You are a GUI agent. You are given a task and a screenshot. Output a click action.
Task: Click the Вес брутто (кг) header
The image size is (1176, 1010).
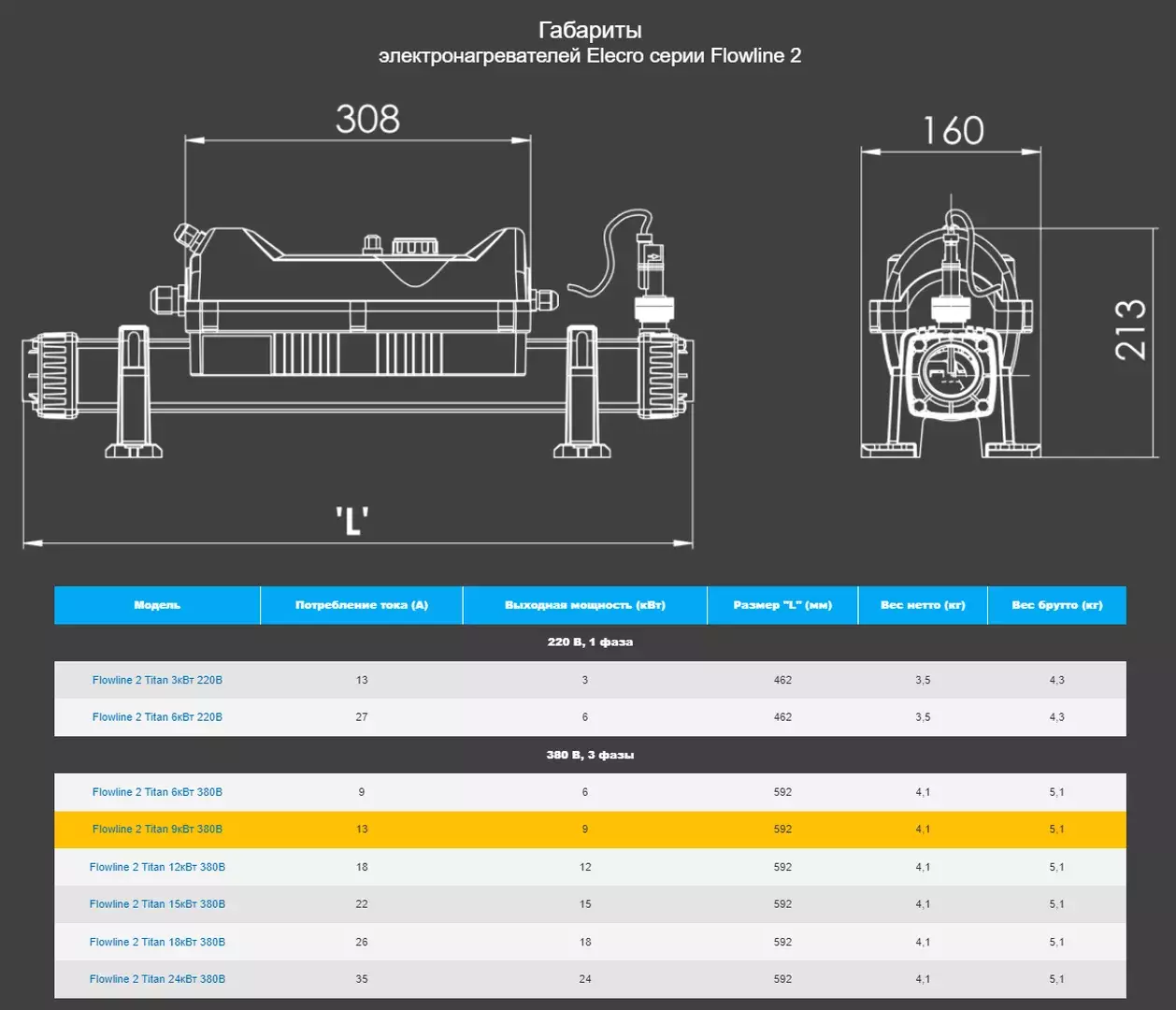pos(1057,605)
